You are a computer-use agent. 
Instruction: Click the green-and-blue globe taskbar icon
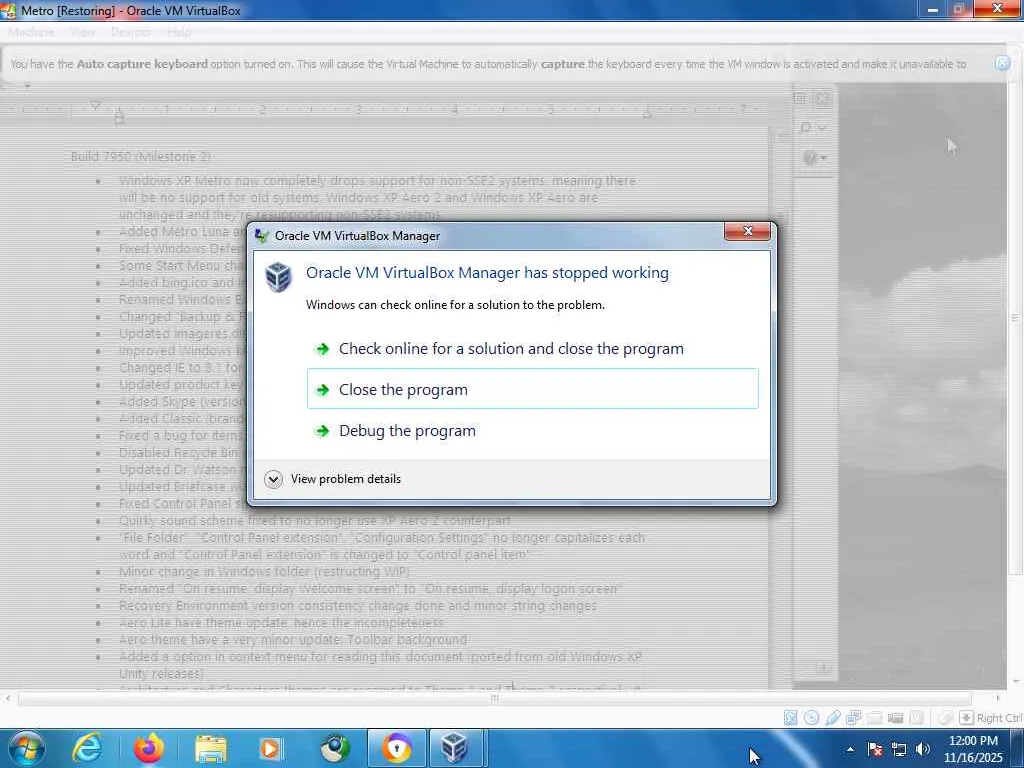tap(334, 748)
